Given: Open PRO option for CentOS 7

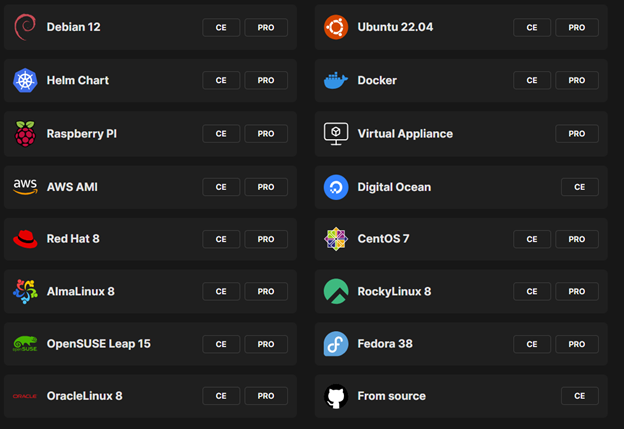Looking at the screenshot, I should click(x=577, y=239).
